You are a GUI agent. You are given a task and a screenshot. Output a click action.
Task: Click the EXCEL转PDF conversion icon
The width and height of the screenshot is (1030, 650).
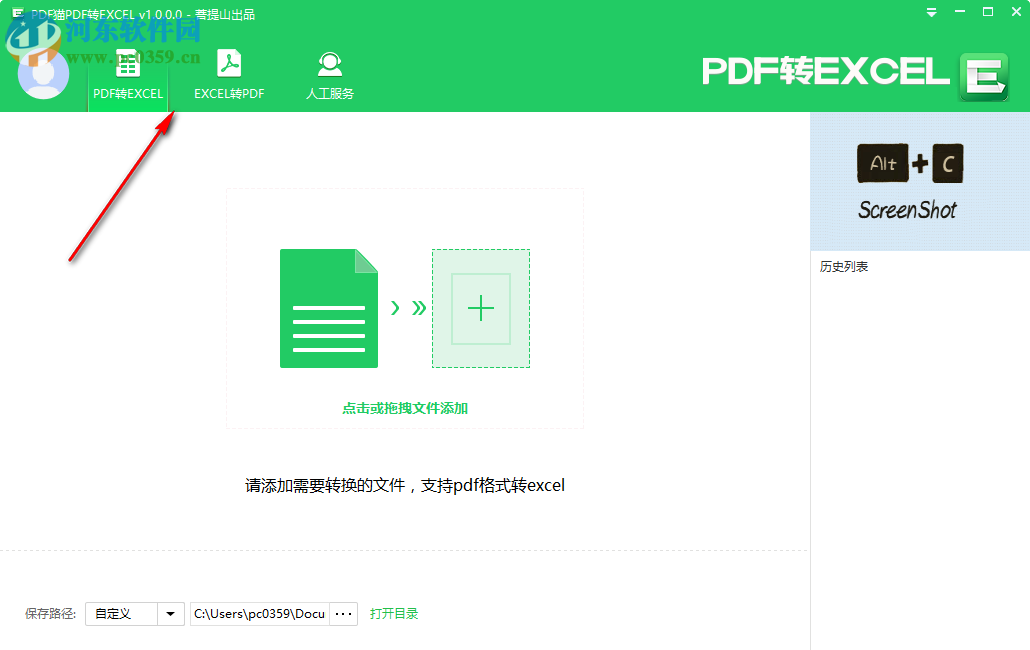[x=228, y=63]
